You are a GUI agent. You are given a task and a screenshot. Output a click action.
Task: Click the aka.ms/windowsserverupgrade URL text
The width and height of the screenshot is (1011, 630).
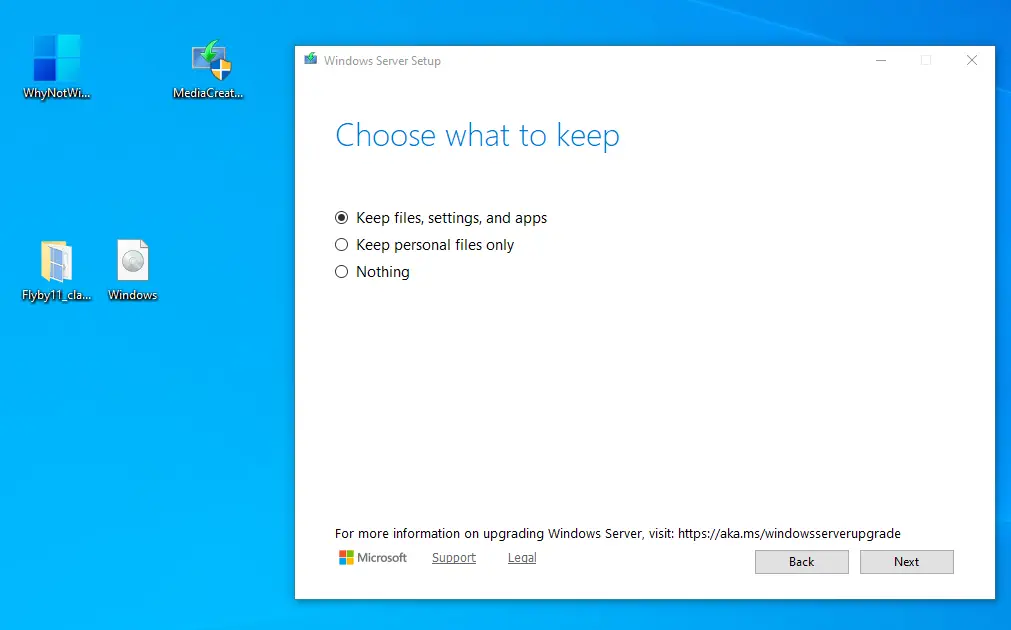[x=789, y=533]
